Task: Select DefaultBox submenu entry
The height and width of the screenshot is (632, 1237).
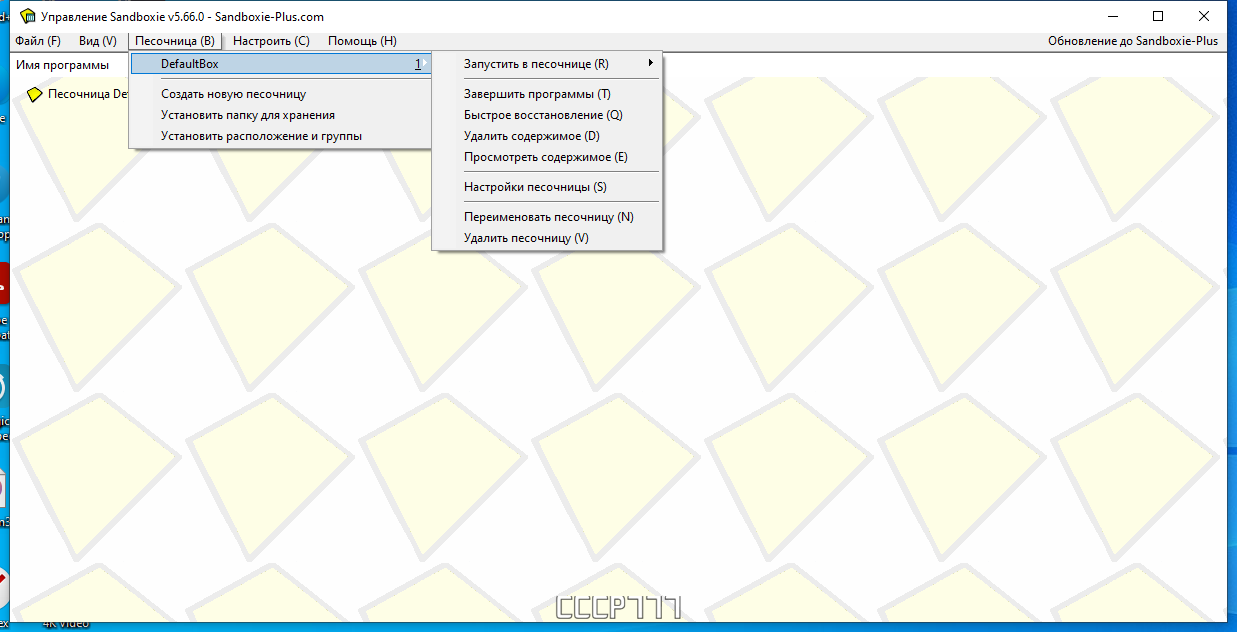Action: click(x=281, y=64)
